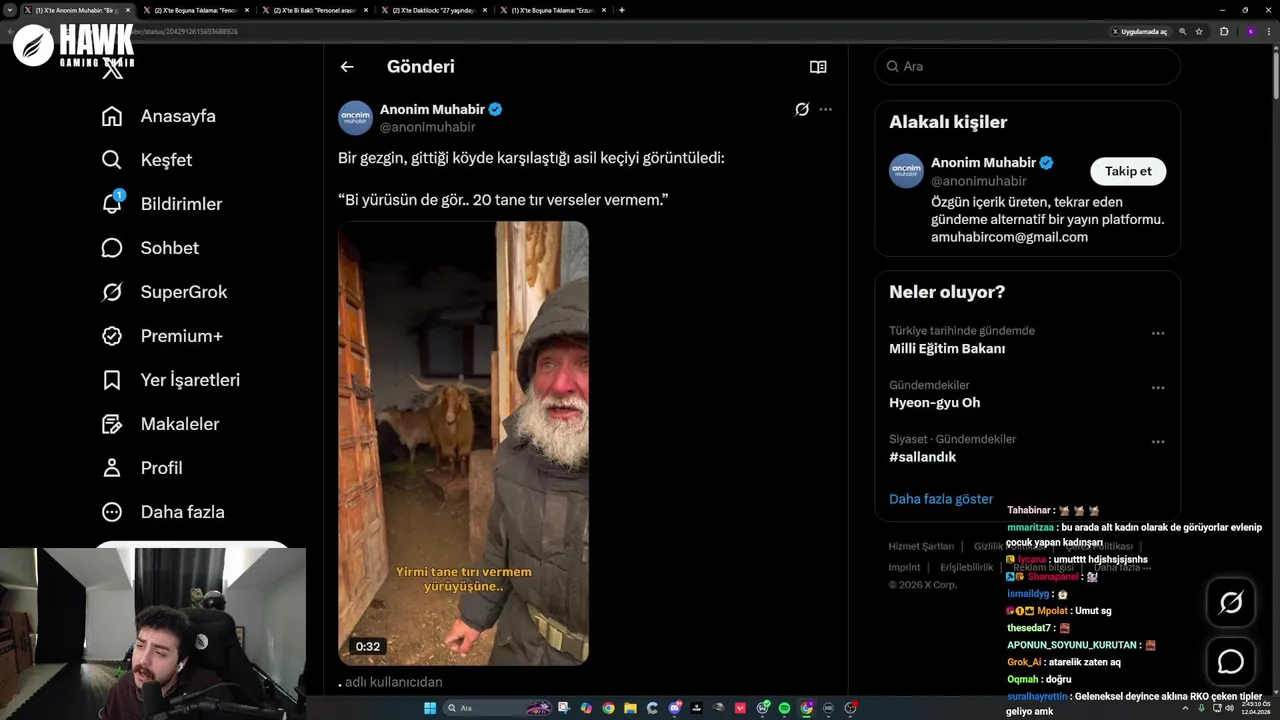The image size is (1280, 720).
Task: Switch to X'te Boşuna Tıklama "Fenon" tab
Action: pyautogui.click(x=197, y=10)
